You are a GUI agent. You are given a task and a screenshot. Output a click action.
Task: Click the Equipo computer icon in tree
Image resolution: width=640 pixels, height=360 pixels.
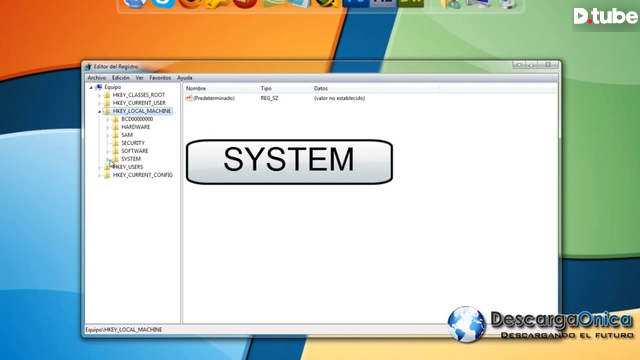coord(98,87)
